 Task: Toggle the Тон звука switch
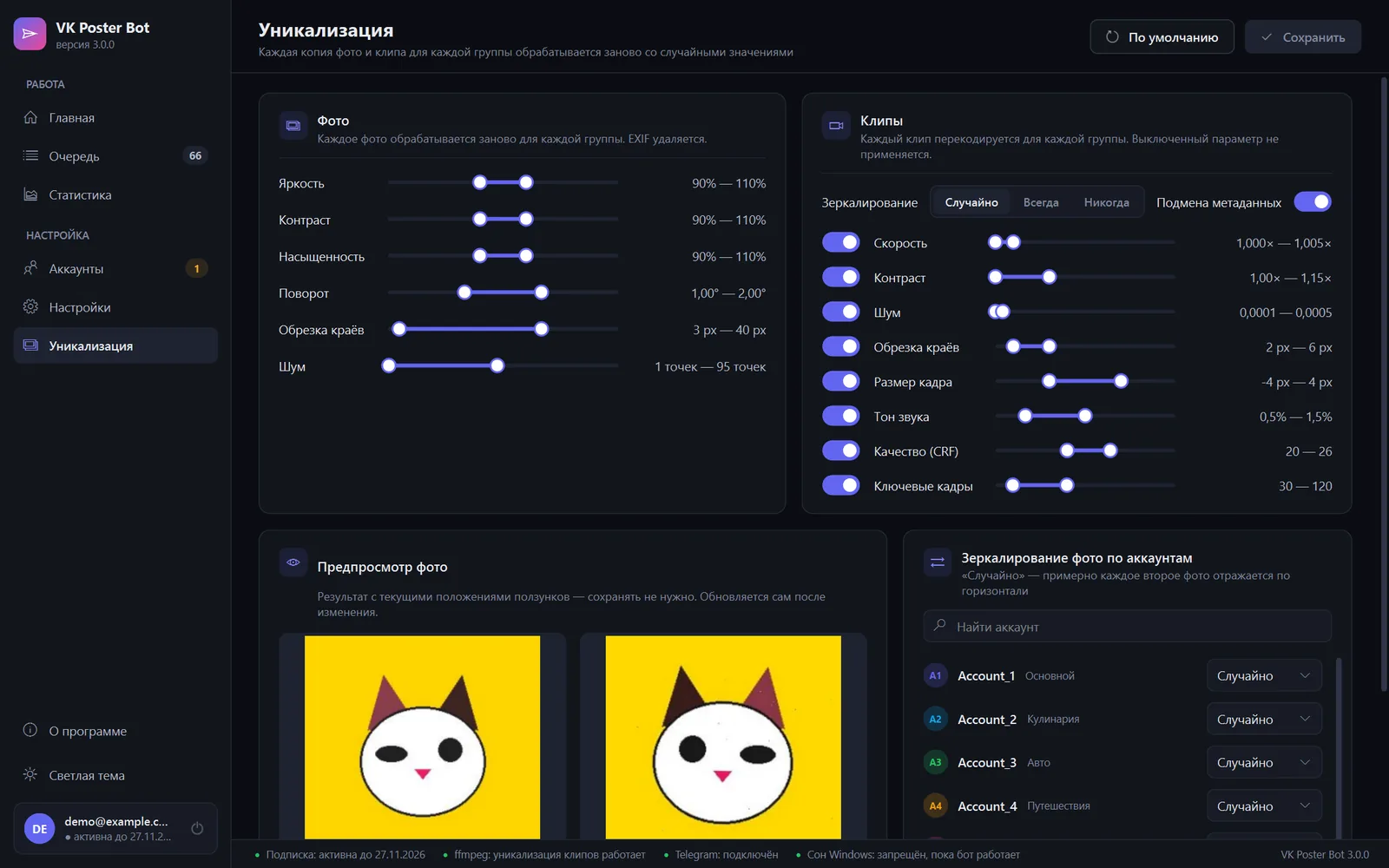click(841, 416)
